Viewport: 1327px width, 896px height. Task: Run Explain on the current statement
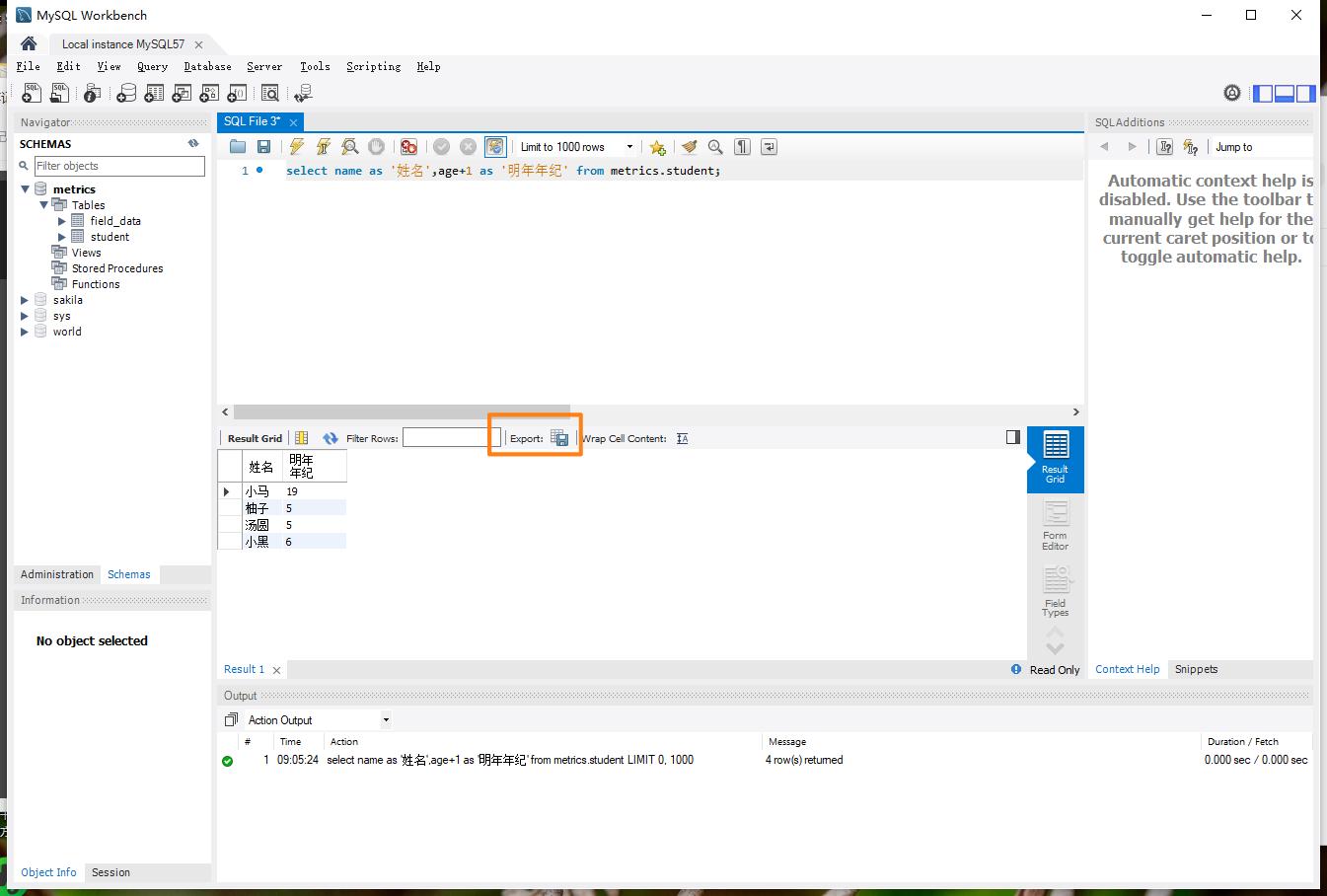[349, 147]
